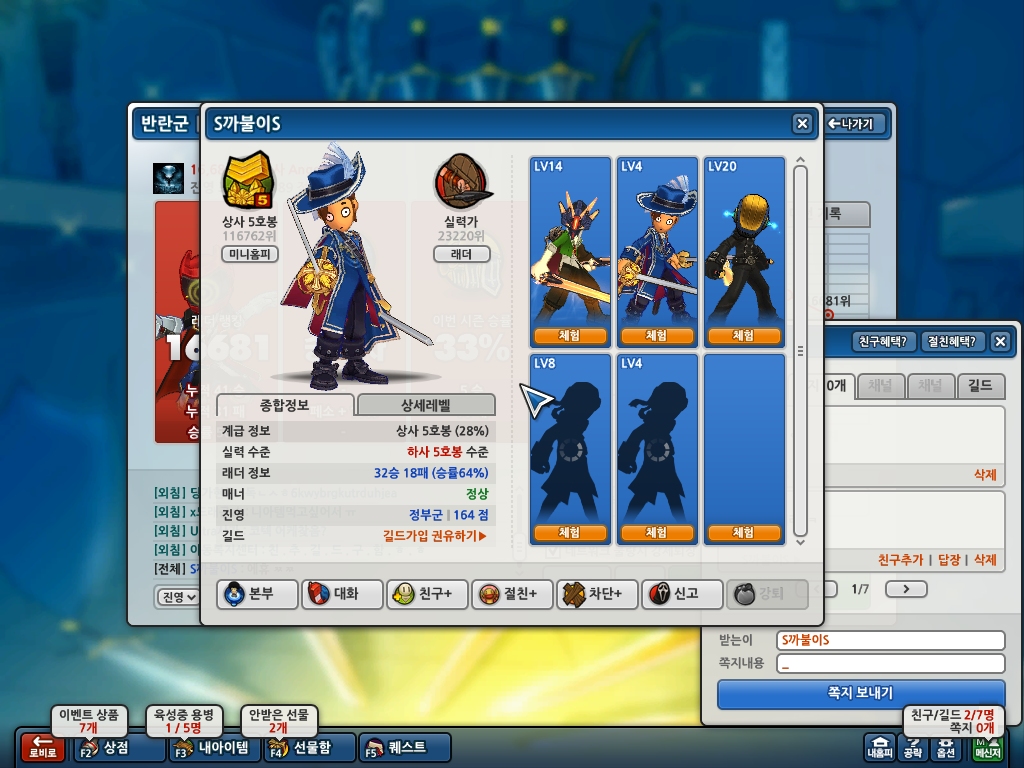The height and width of the screenshot is (768, 1024).
Task: Add friend using the 친구+ icon
Action: (427, 594)
